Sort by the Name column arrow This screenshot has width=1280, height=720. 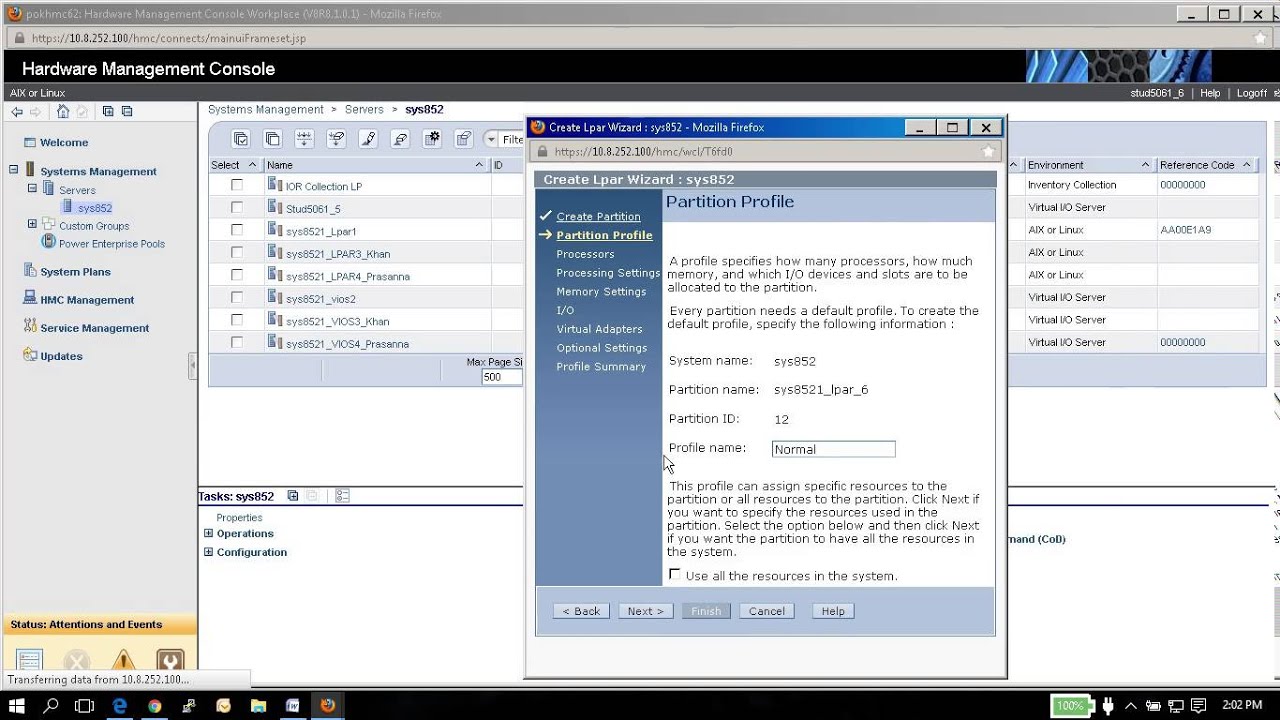tap(481, 165)
